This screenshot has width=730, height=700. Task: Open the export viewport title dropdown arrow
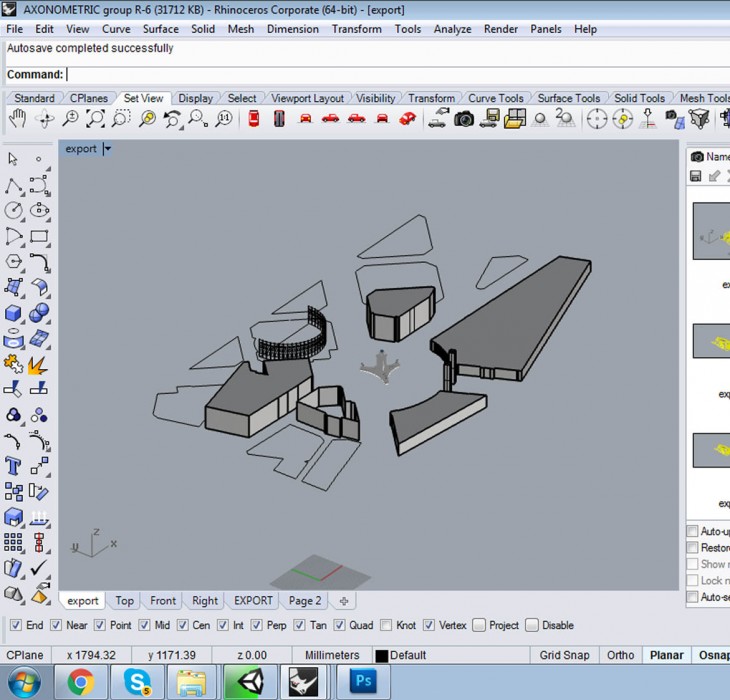click(107, 149)
